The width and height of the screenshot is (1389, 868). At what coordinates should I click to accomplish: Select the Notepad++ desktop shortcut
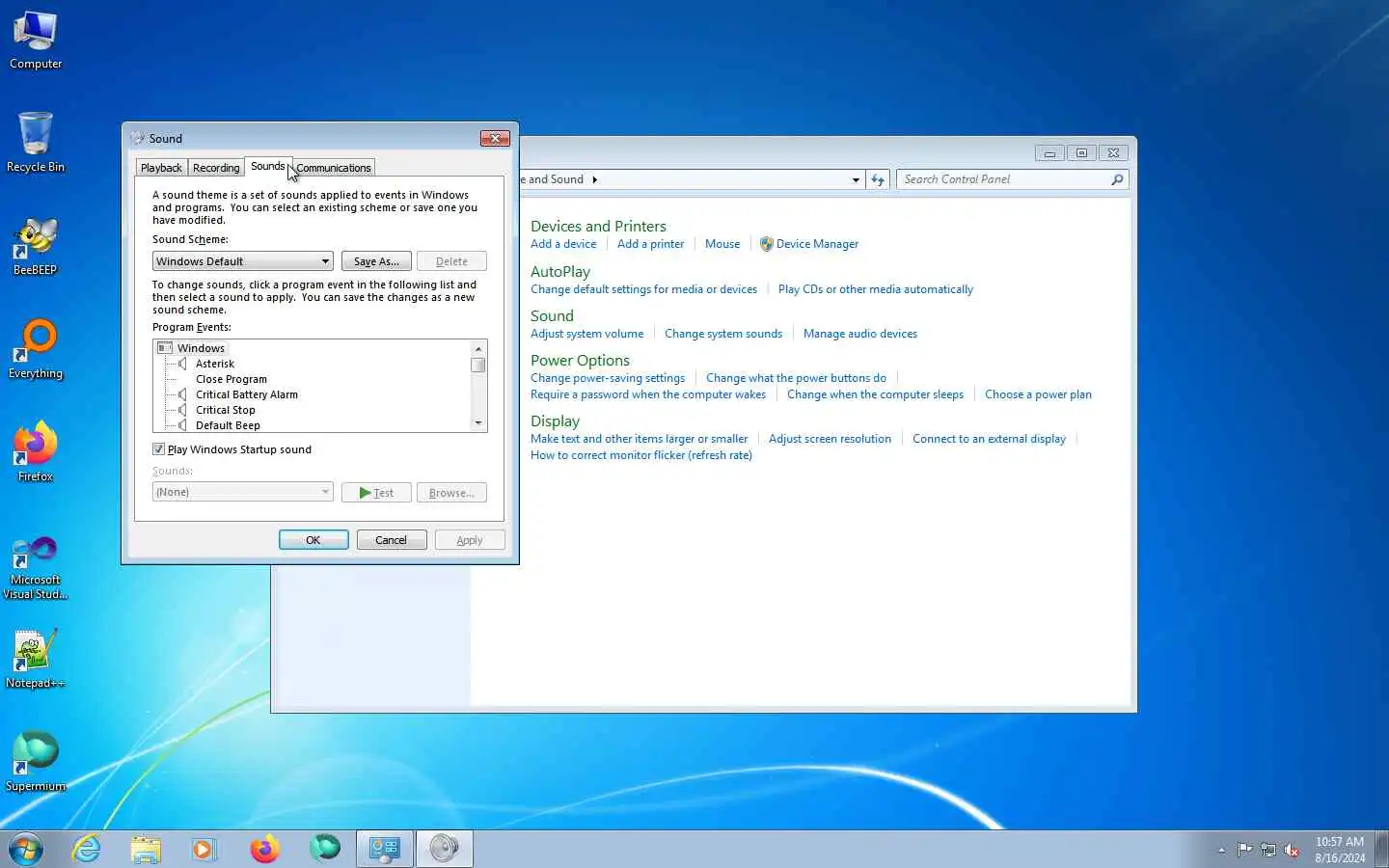click(x=36, y=660)
